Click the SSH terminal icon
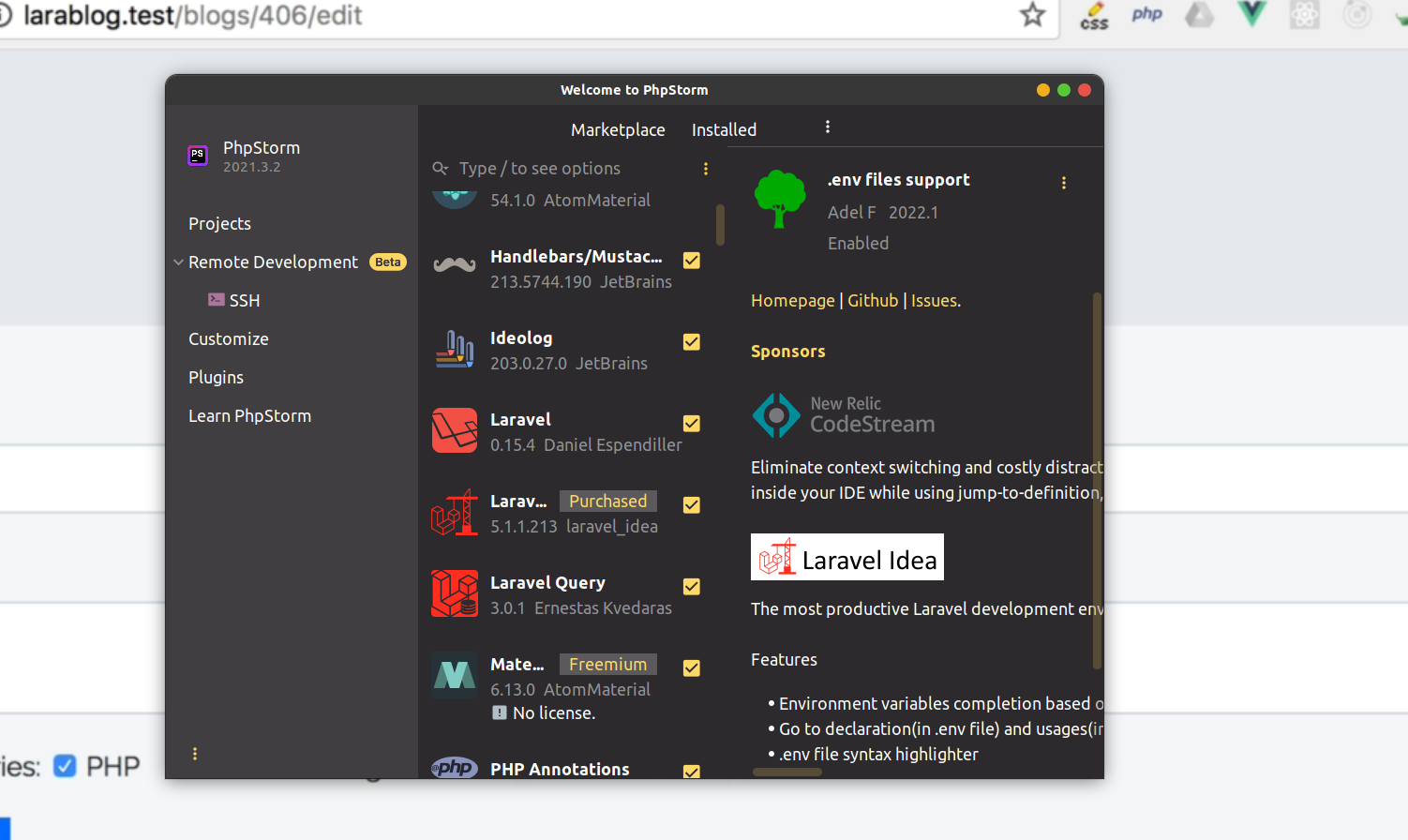Screen dimensions: 1408x840 pos(217,300)
